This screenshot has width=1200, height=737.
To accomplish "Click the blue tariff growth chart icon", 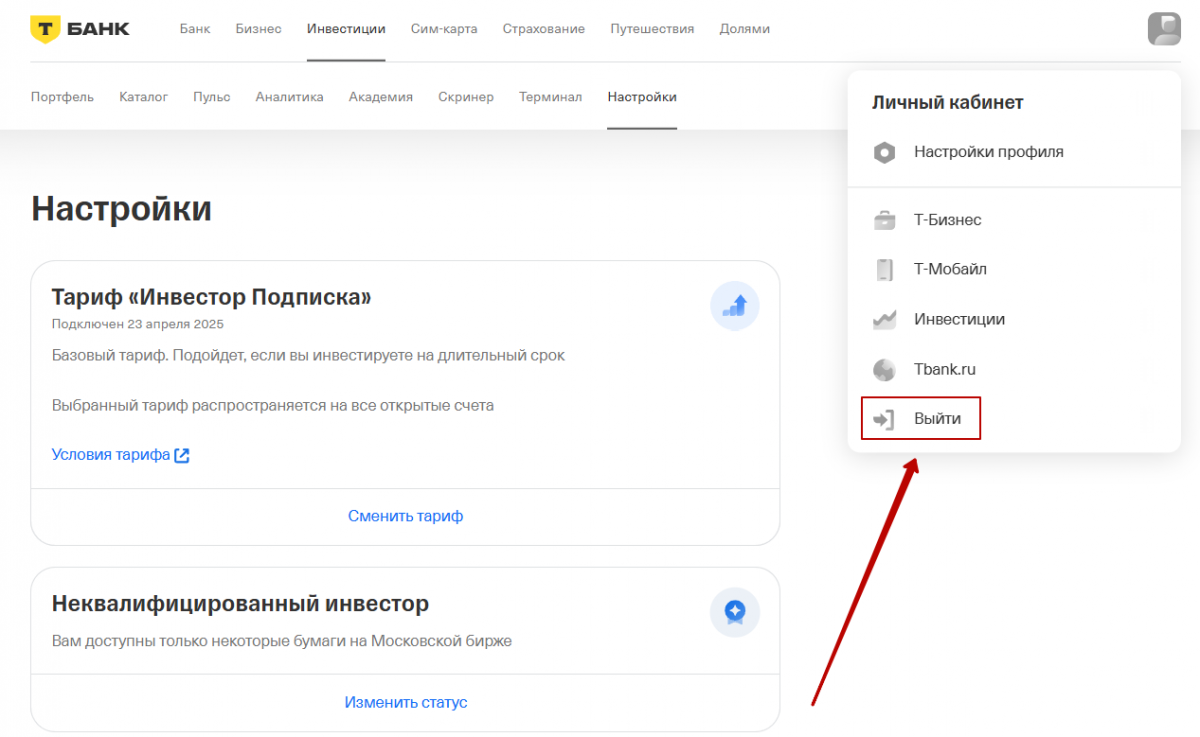I will [735, 306].
